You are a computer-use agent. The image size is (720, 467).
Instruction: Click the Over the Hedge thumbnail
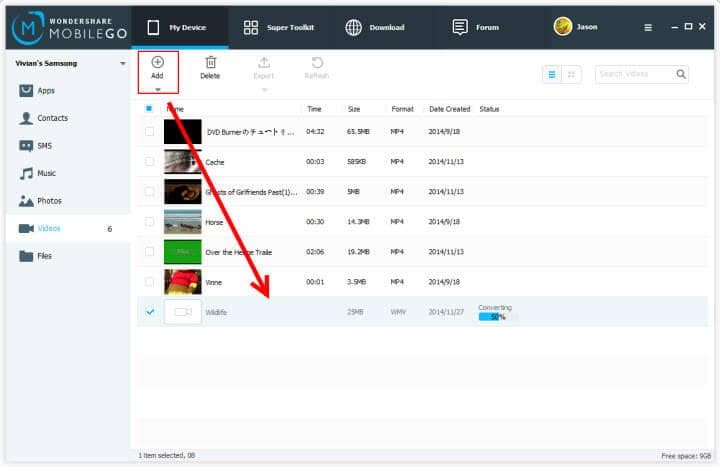point(183,252)
